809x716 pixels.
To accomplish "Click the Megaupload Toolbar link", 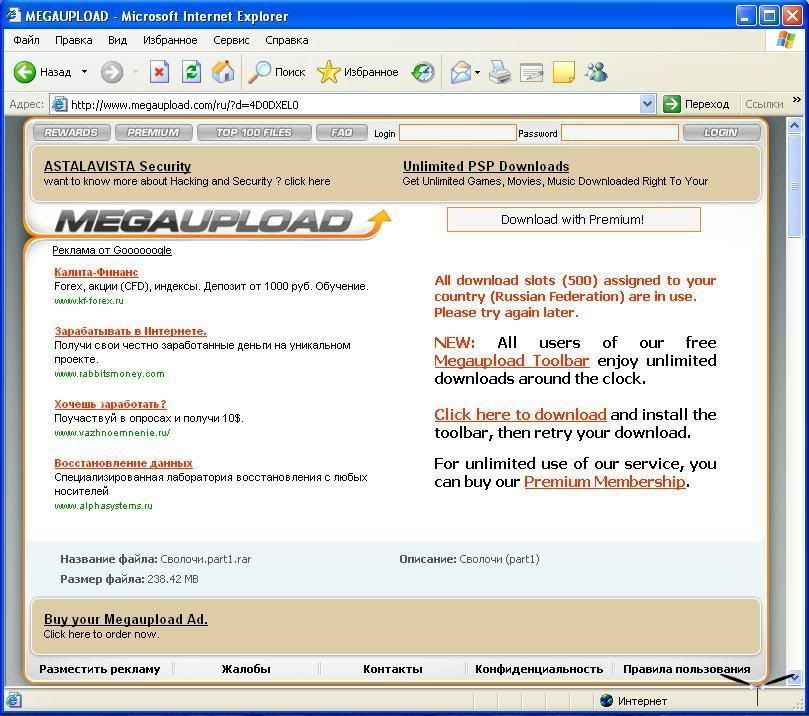I will coord(511,361).
